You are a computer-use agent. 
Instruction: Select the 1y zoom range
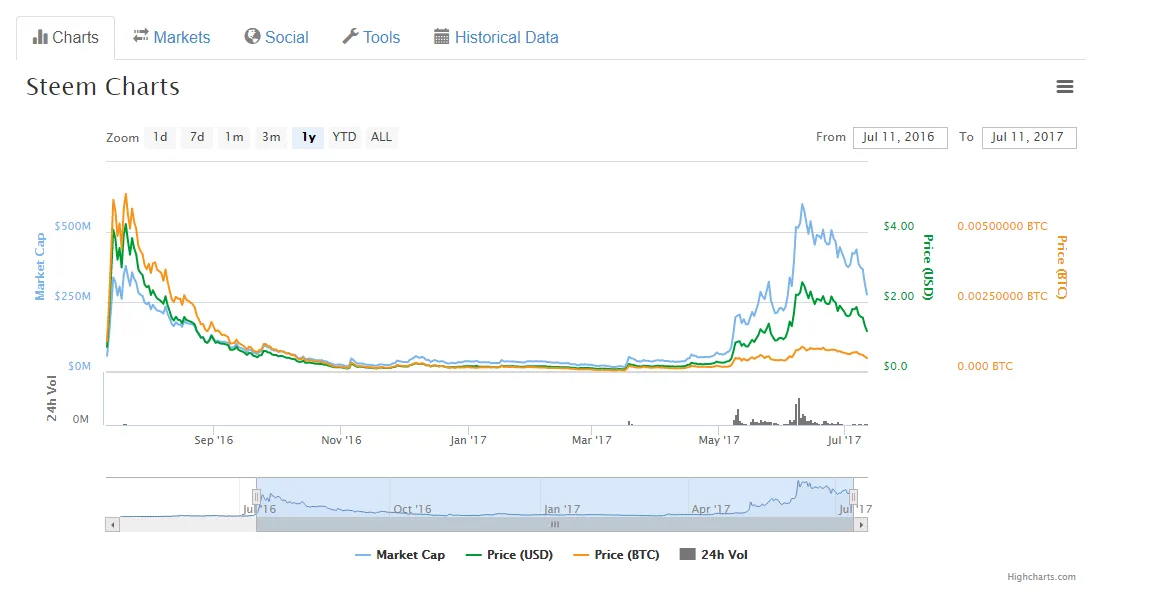[x=308, y=137]
